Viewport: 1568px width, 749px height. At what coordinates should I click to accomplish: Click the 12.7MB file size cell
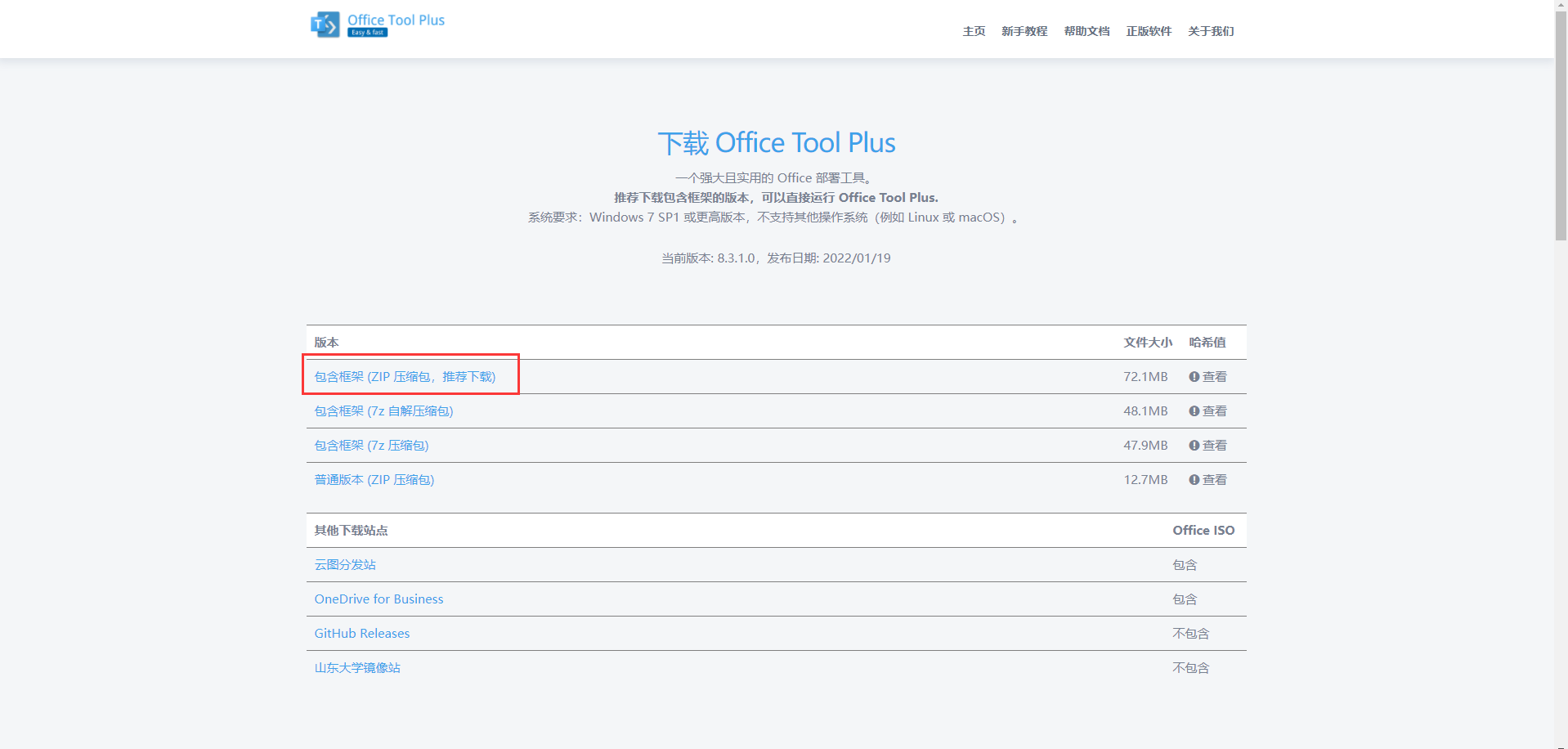click(x=1145, y=480)
